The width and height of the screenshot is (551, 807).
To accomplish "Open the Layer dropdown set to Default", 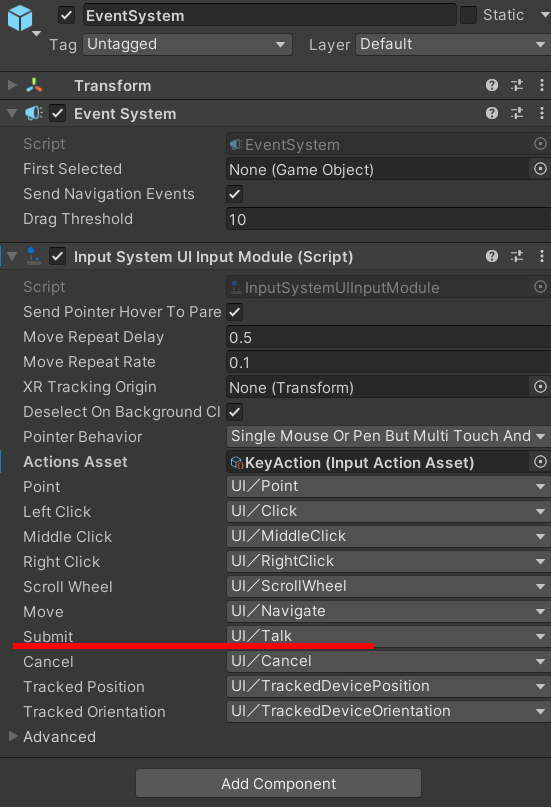I will tap(453, 44).
